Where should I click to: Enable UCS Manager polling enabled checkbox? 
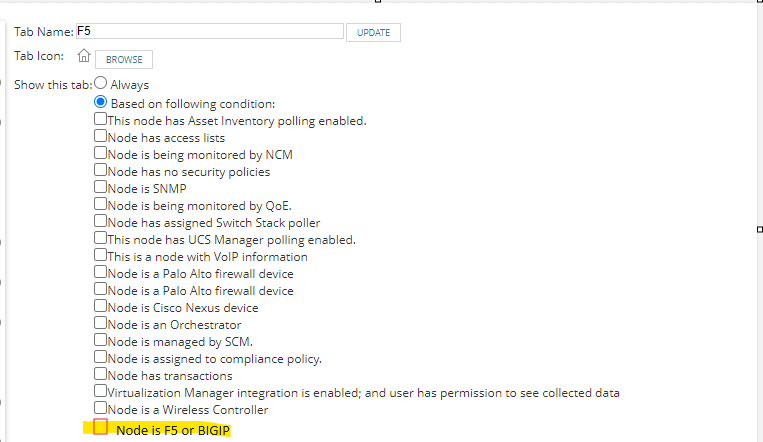click(100, 238)
